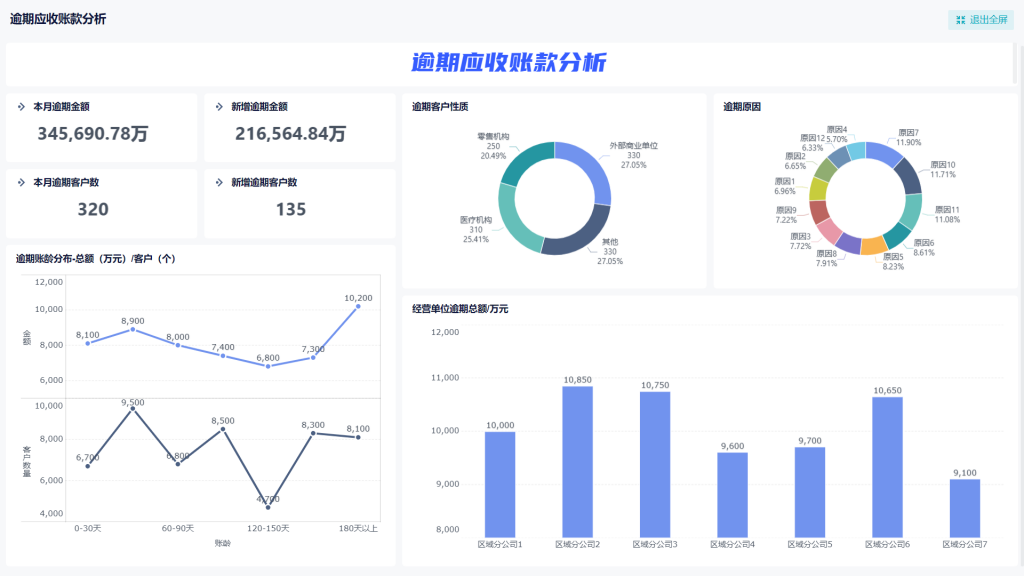The height and width of the screenshot is (576, 1024).
Task: Click the 原因7 slice in 逾期原因 chart
Action: (884, 153)
